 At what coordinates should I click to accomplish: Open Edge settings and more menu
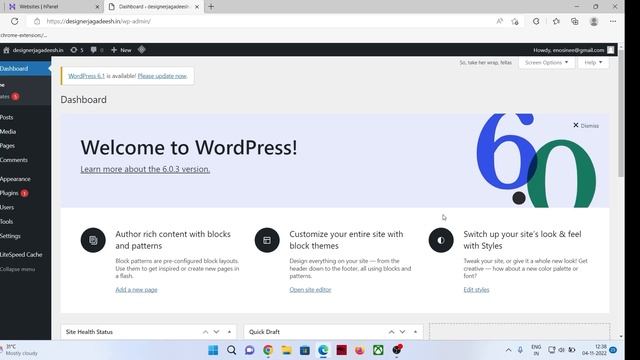point(613,21)
